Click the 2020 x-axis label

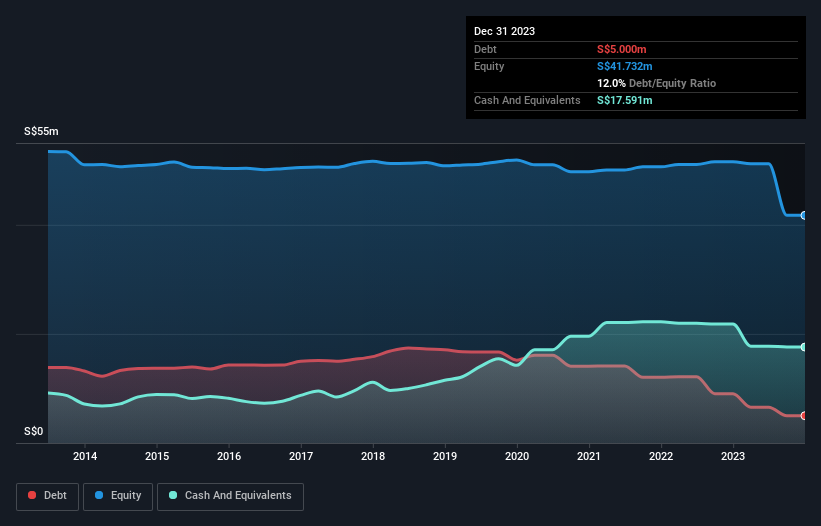pyautogui.click(x=517, y=456)
